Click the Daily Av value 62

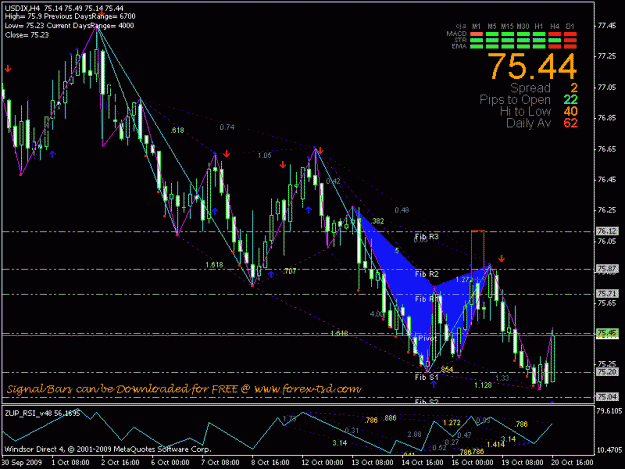click(x=570, y=123)
